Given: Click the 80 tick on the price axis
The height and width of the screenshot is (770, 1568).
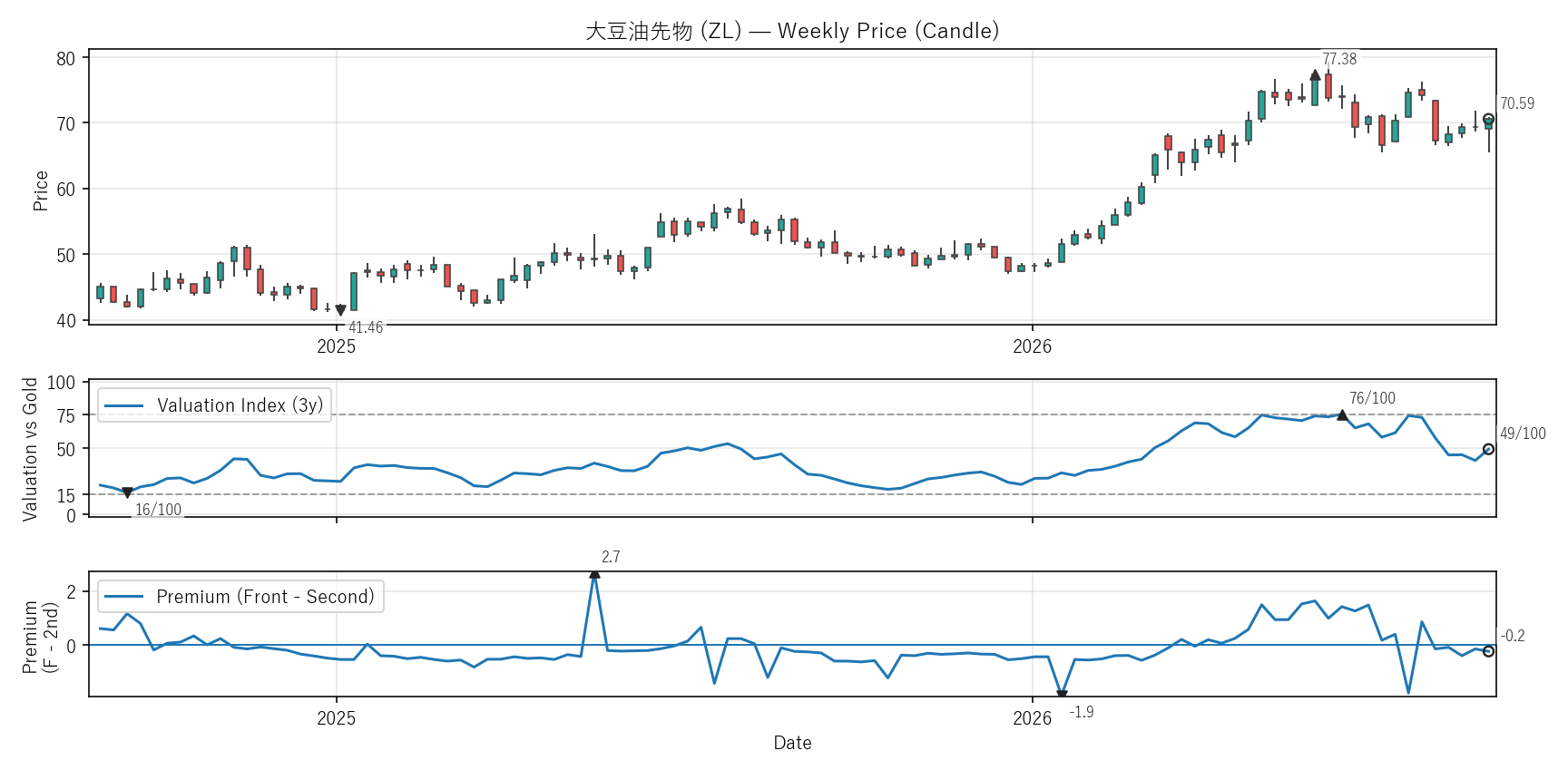Looking at the screenshot, I should point(66,59).
